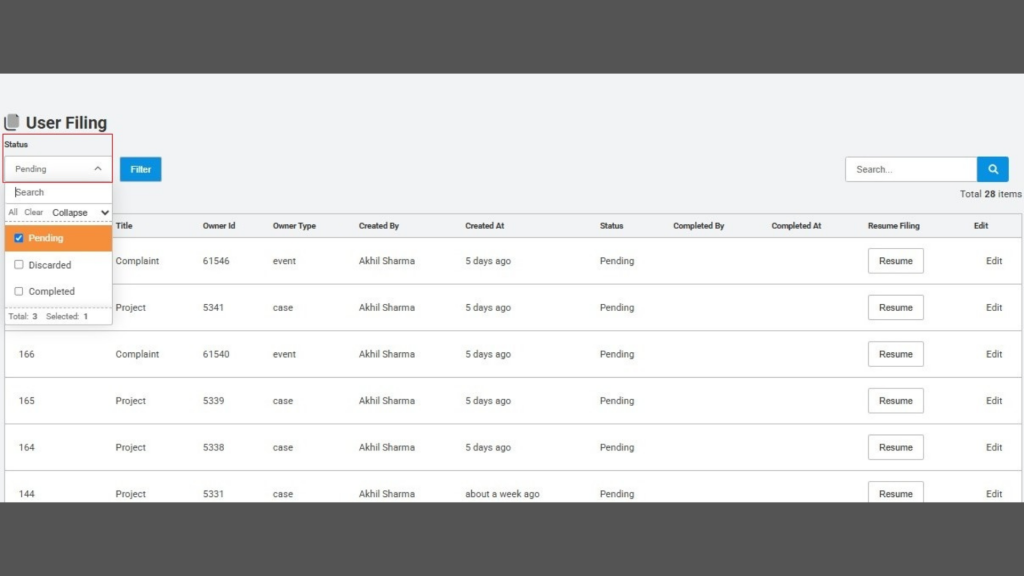Sort by the Owner Id column header
This screenshot has height=576, width=1024.
[x=219, y=226]
